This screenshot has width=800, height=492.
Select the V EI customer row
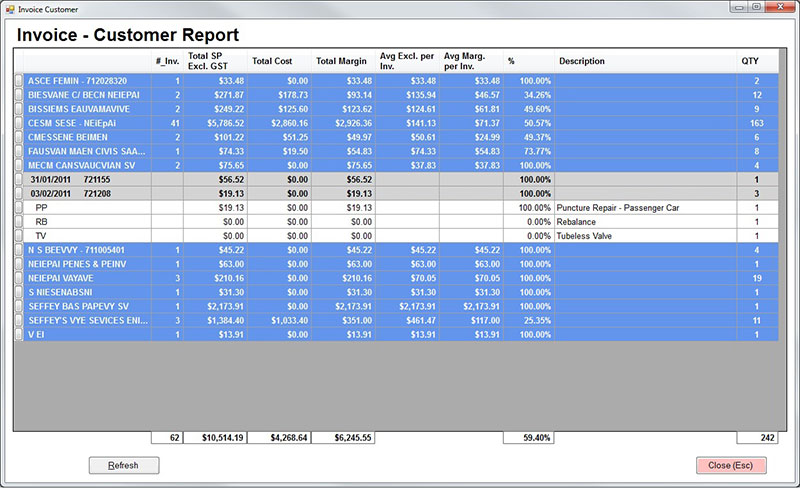pos(396,335)
